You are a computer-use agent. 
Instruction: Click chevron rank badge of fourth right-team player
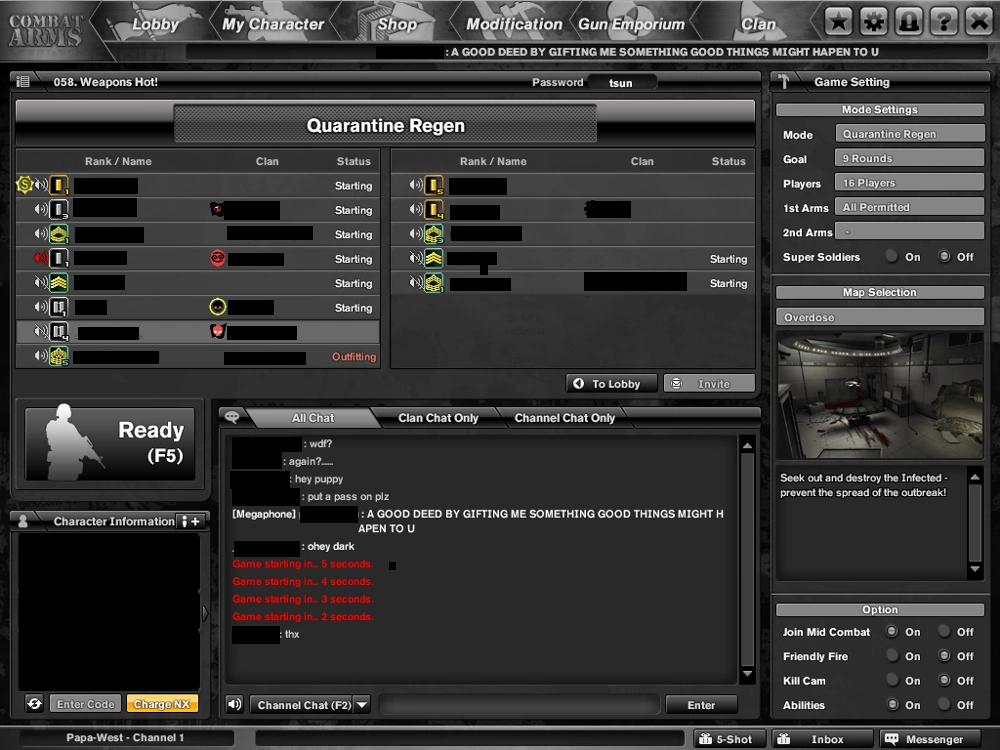[434, 258]
